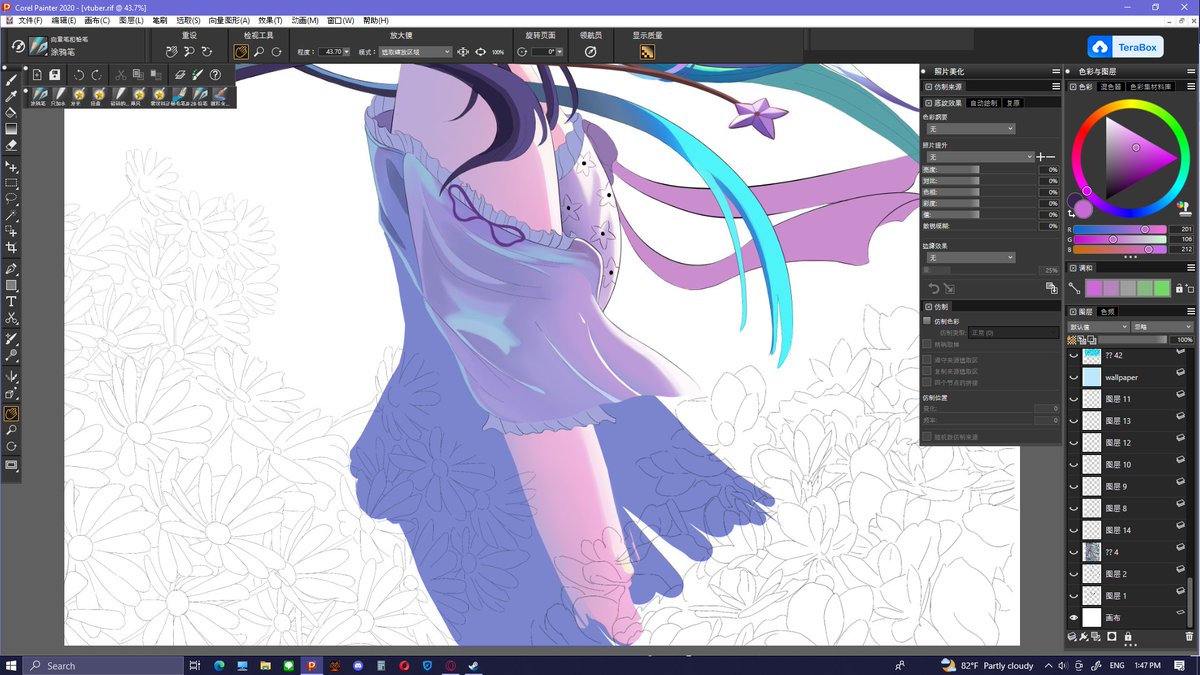Open the zoom level 43.70 dropdown arrow
1200x675 pixels.
[x=345, y=52]
